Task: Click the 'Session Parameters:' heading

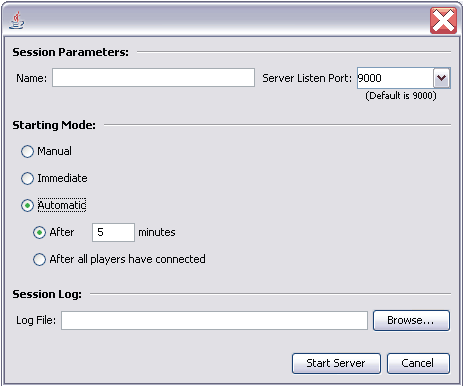Action: (70, 52)
